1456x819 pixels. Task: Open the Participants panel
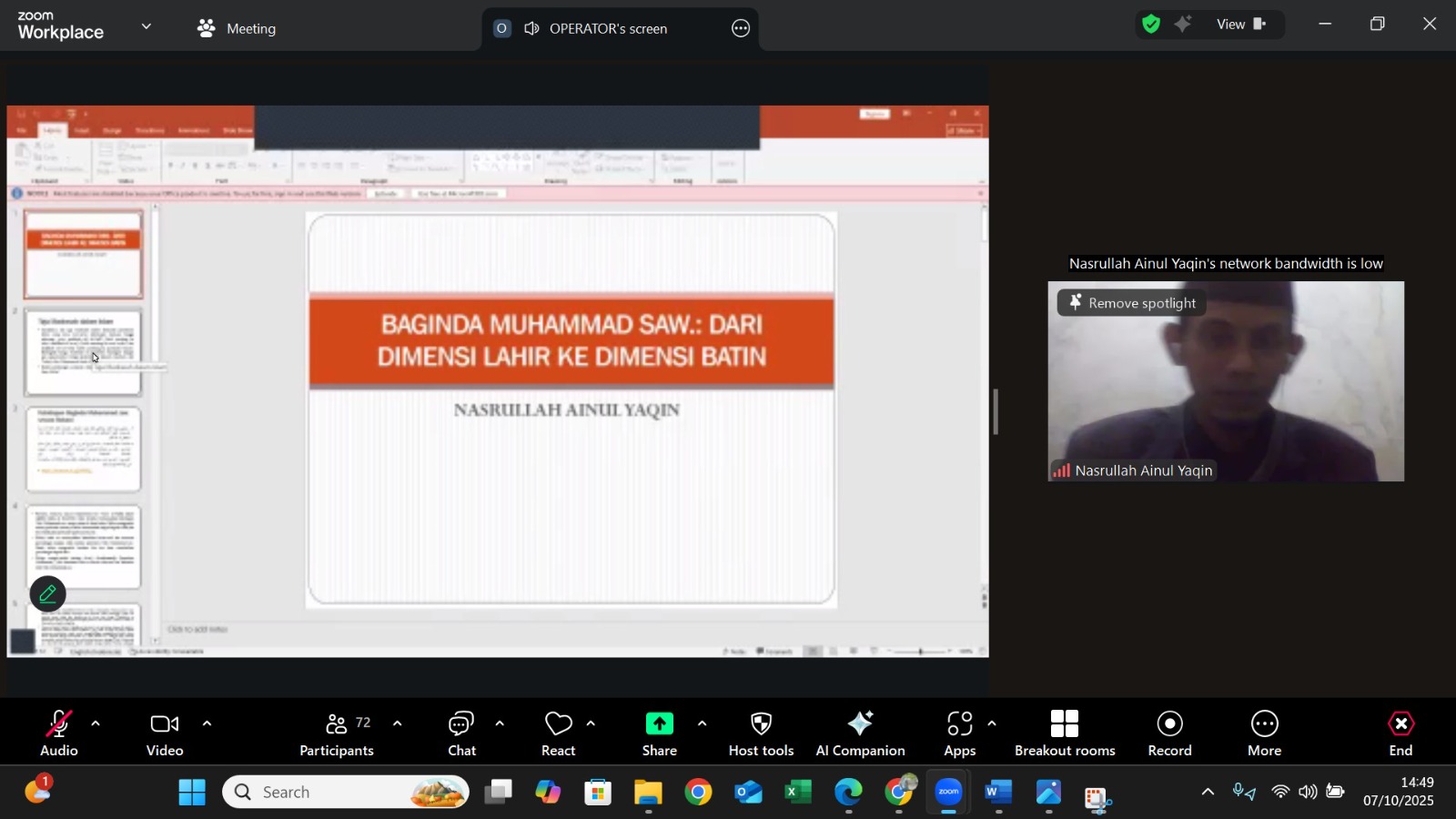[x=337, y=733]
